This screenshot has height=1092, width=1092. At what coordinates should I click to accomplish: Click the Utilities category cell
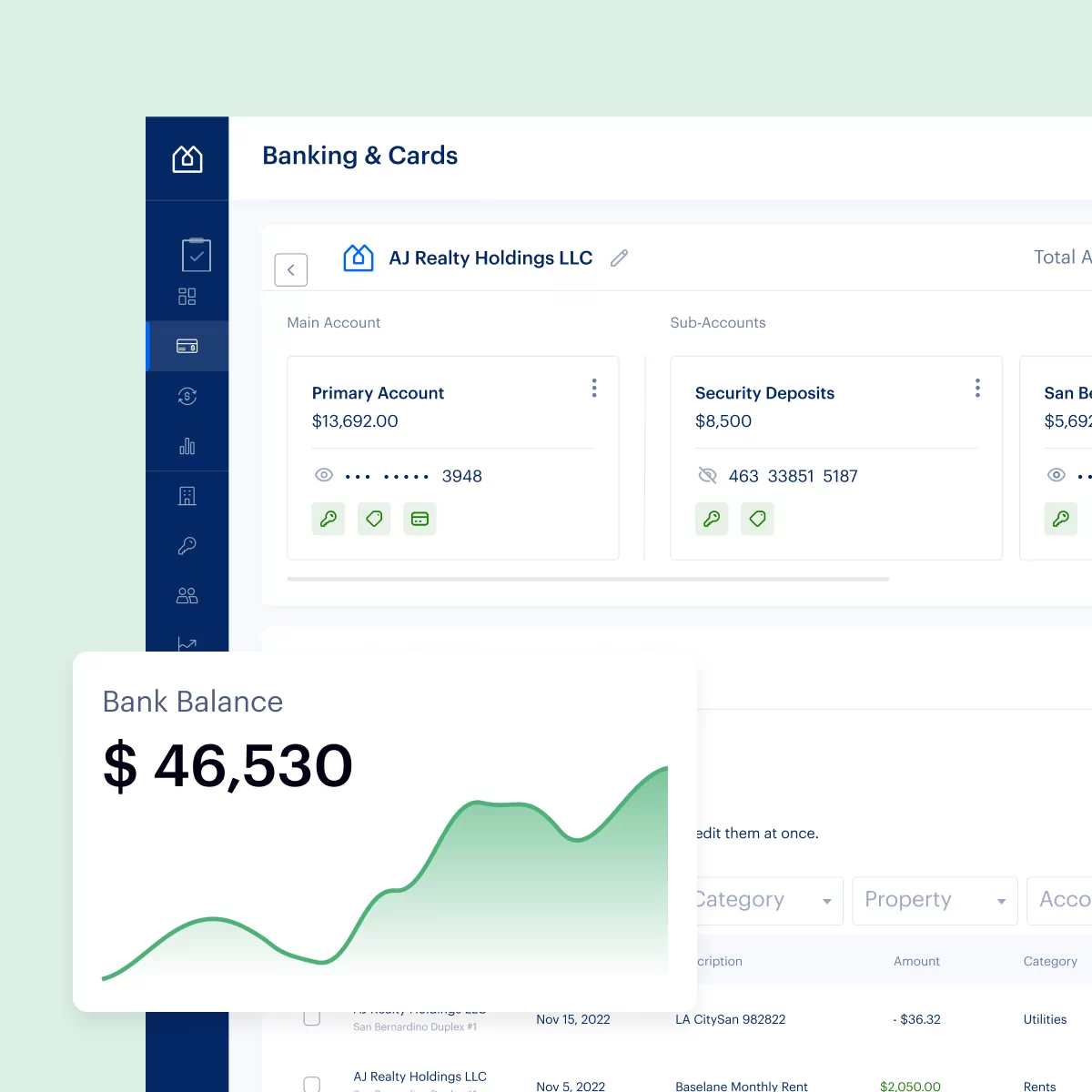(x=1045, y=1019)
